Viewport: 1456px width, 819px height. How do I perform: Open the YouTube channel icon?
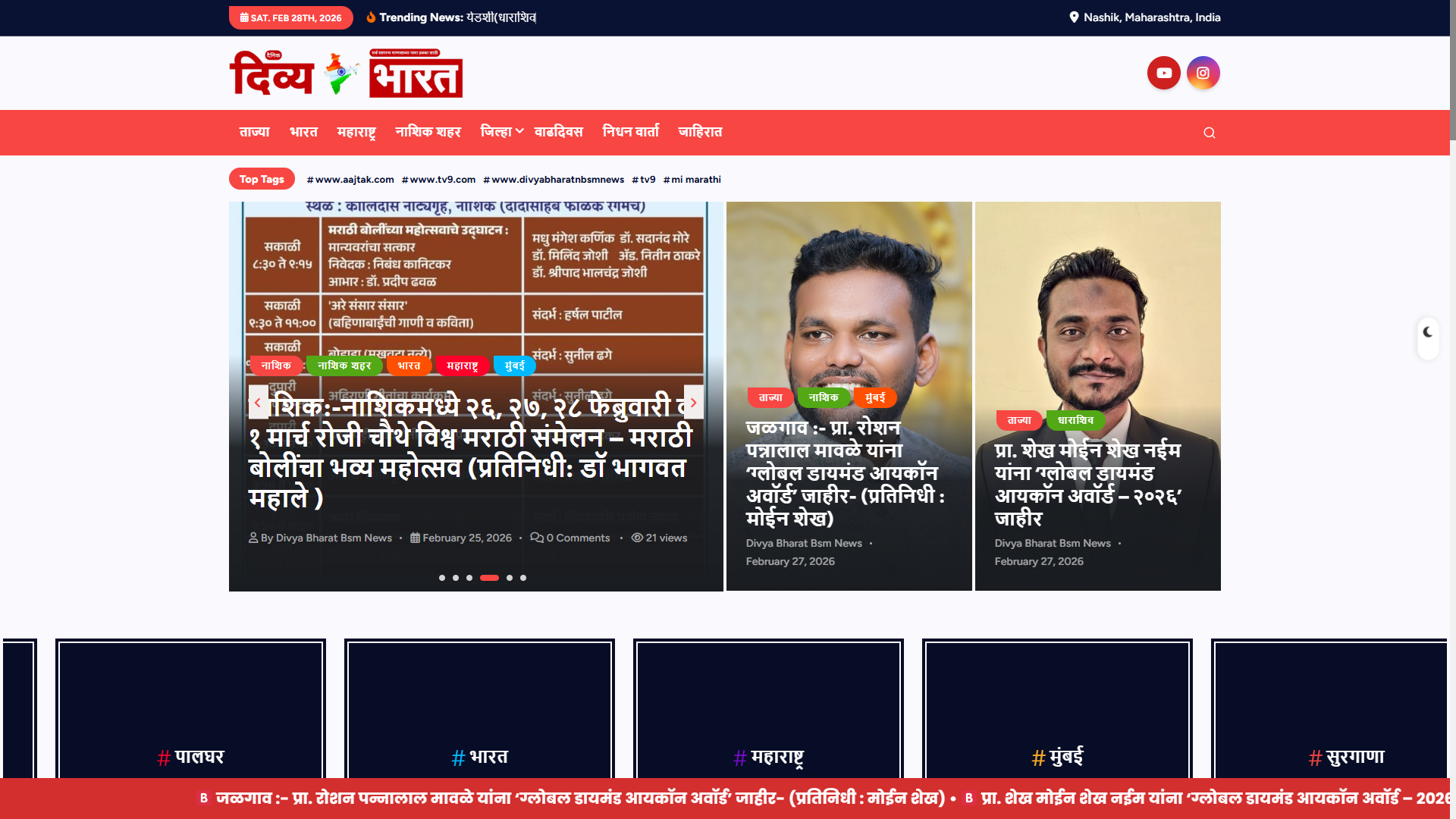click(1163, 74)
